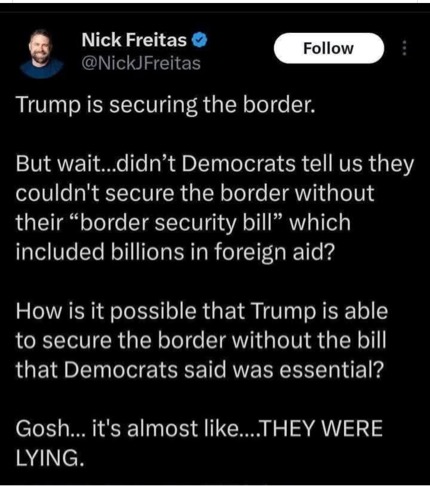Click the line 'that Democrats said was essential?'

click(x=200, y=370)
